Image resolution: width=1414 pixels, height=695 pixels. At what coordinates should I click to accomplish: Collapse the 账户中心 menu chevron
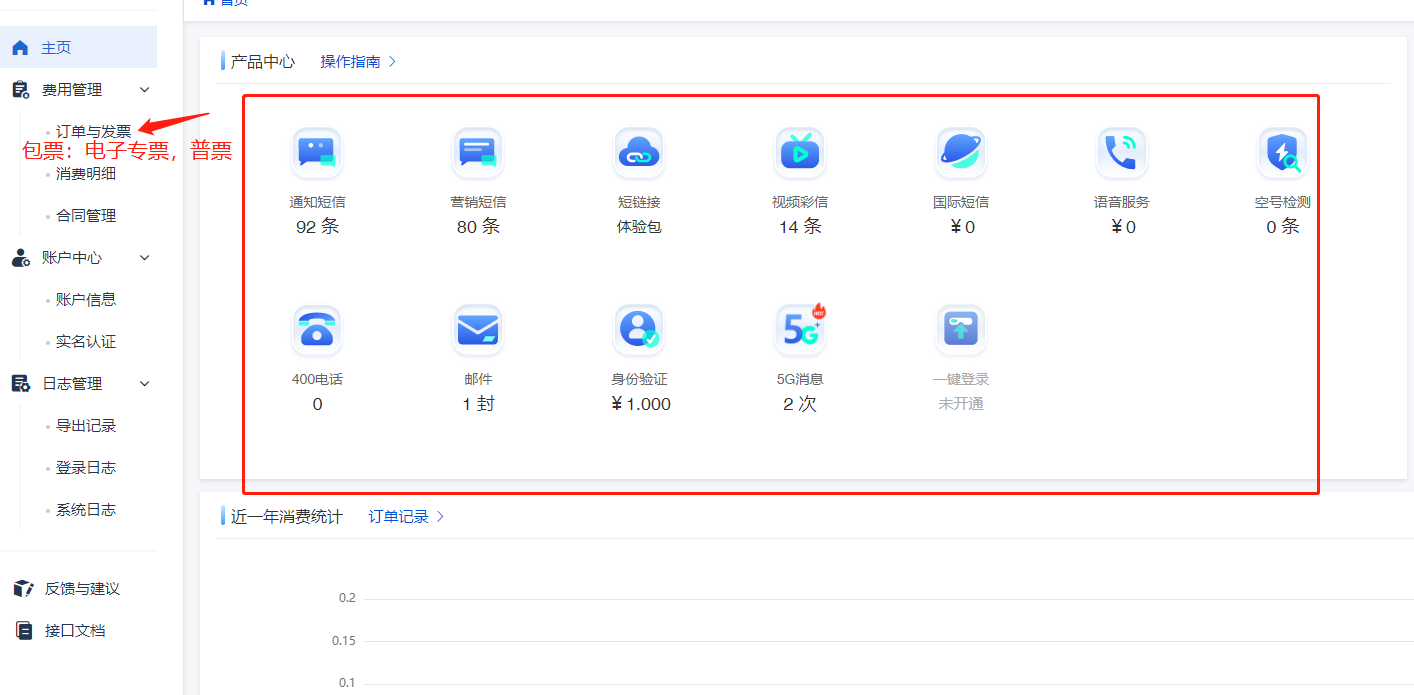click(144, 258)
